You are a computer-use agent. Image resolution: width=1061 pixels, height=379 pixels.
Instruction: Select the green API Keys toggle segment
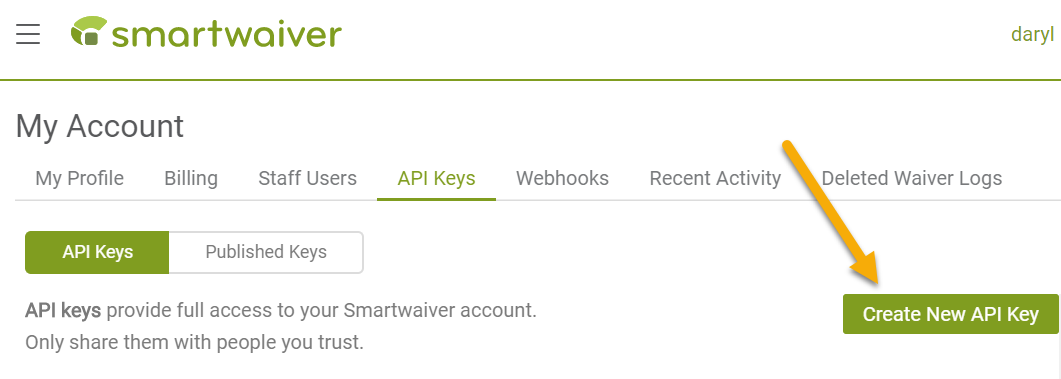pos(97,252)
